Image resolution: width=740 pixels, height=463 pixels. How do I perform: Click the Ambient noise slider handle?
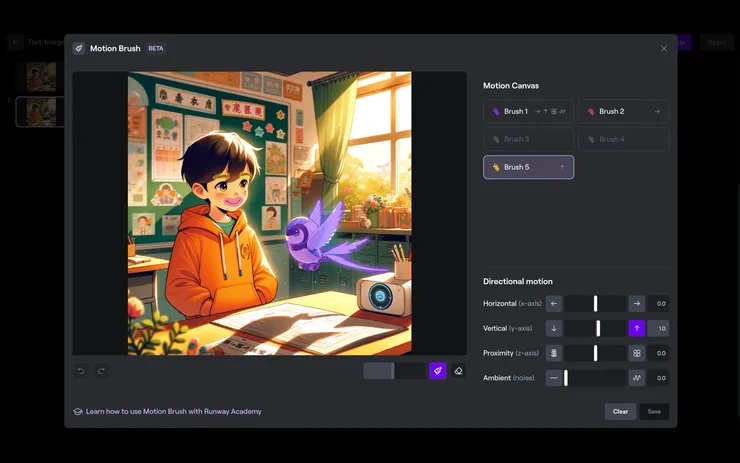pos(566,378)
